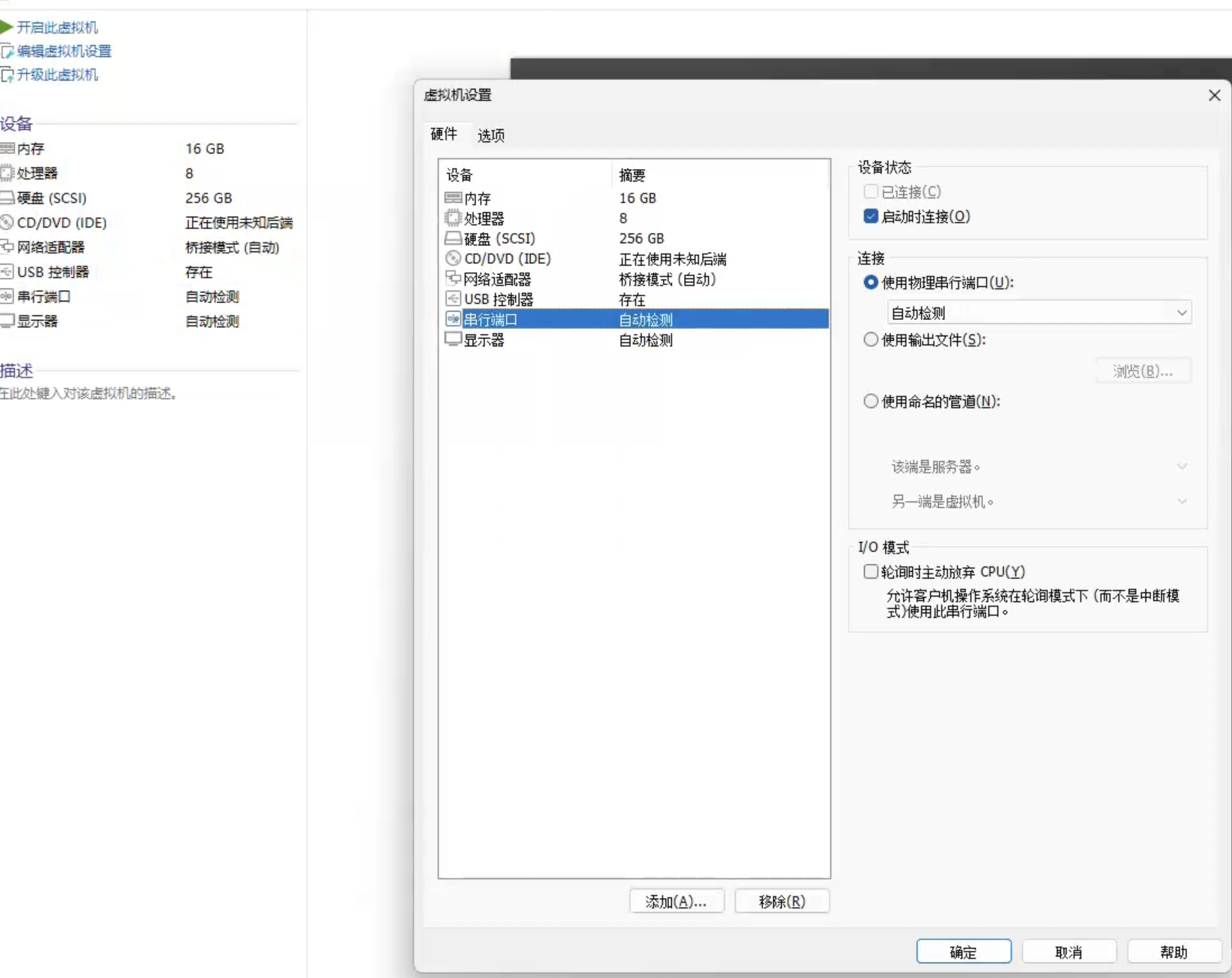Select the use named pipe (使用命名的管道) option
Screen dimensions: 1232x978
click(x=871, y=402)
